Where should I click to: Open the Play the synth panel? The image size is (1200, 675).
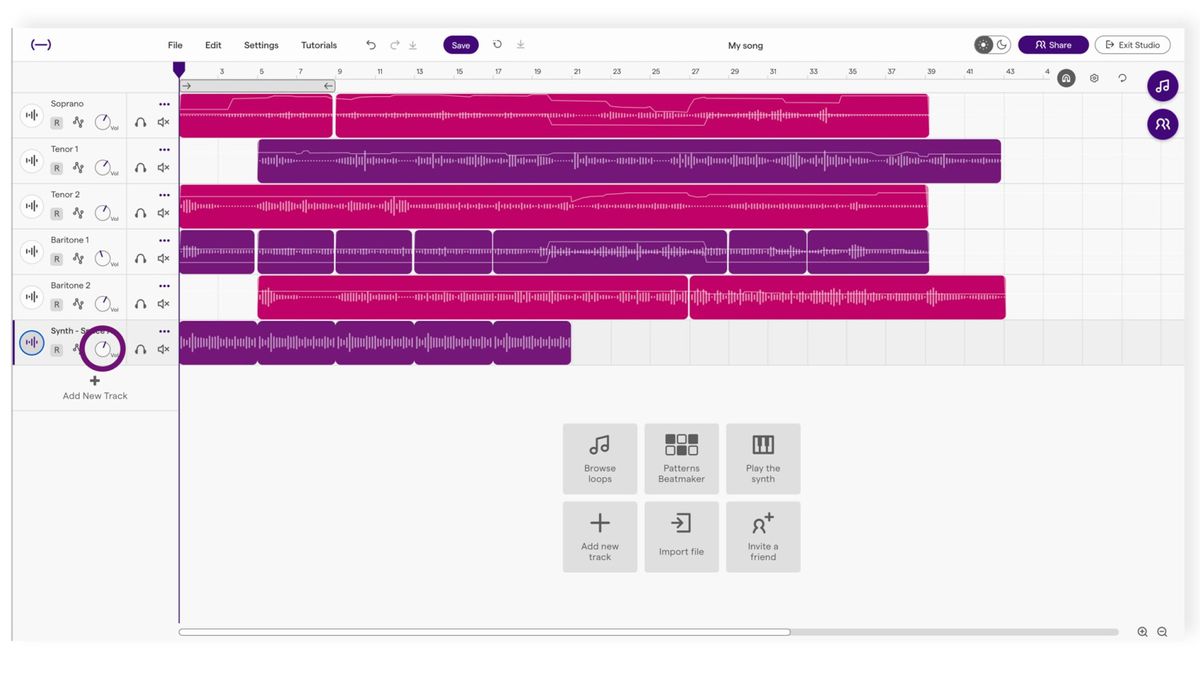tap(763, 458)
